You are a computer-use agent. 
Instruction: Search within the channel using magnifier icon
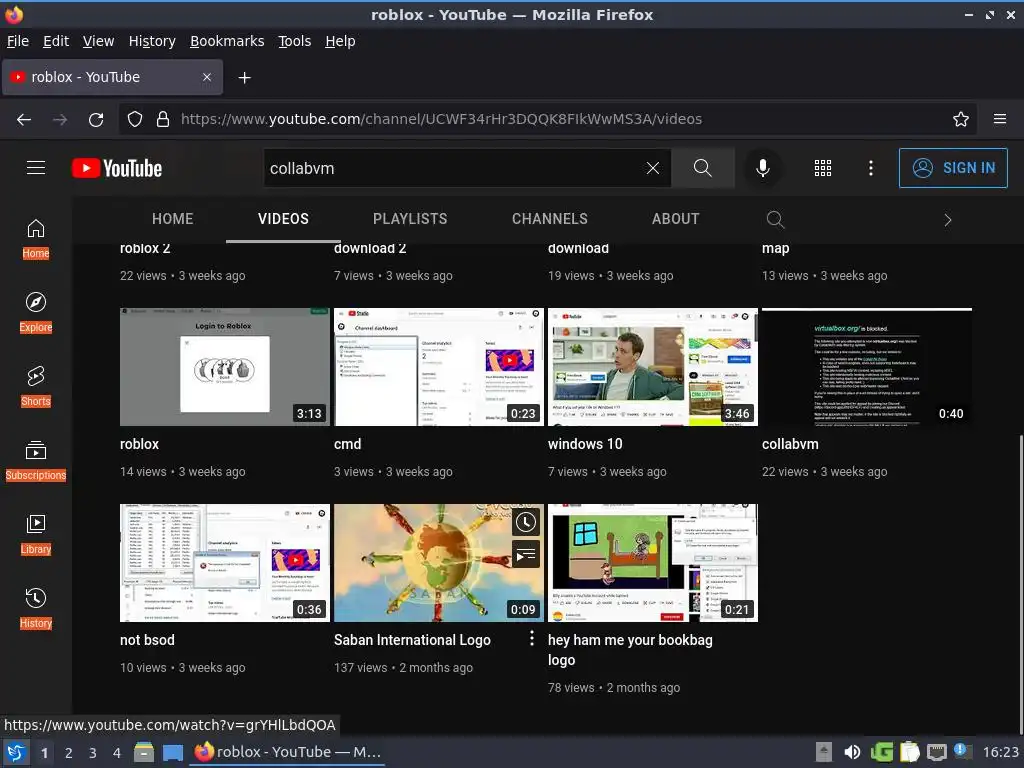(x=775, y=219)
